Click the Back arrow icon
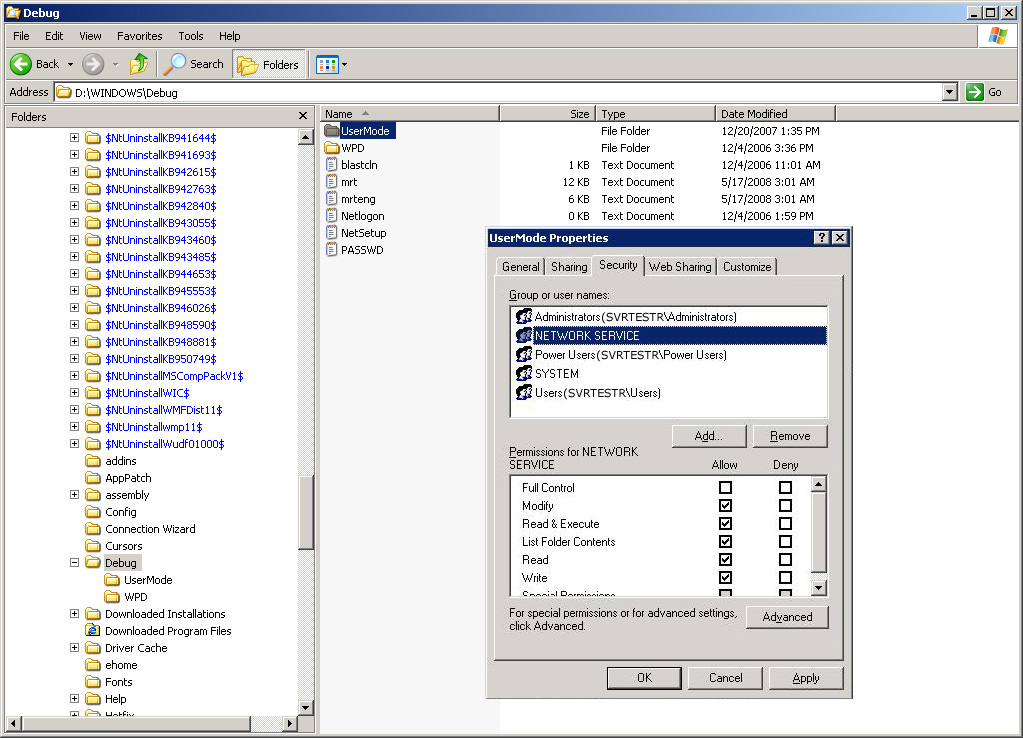1023x738 pixels. [21, 64]
